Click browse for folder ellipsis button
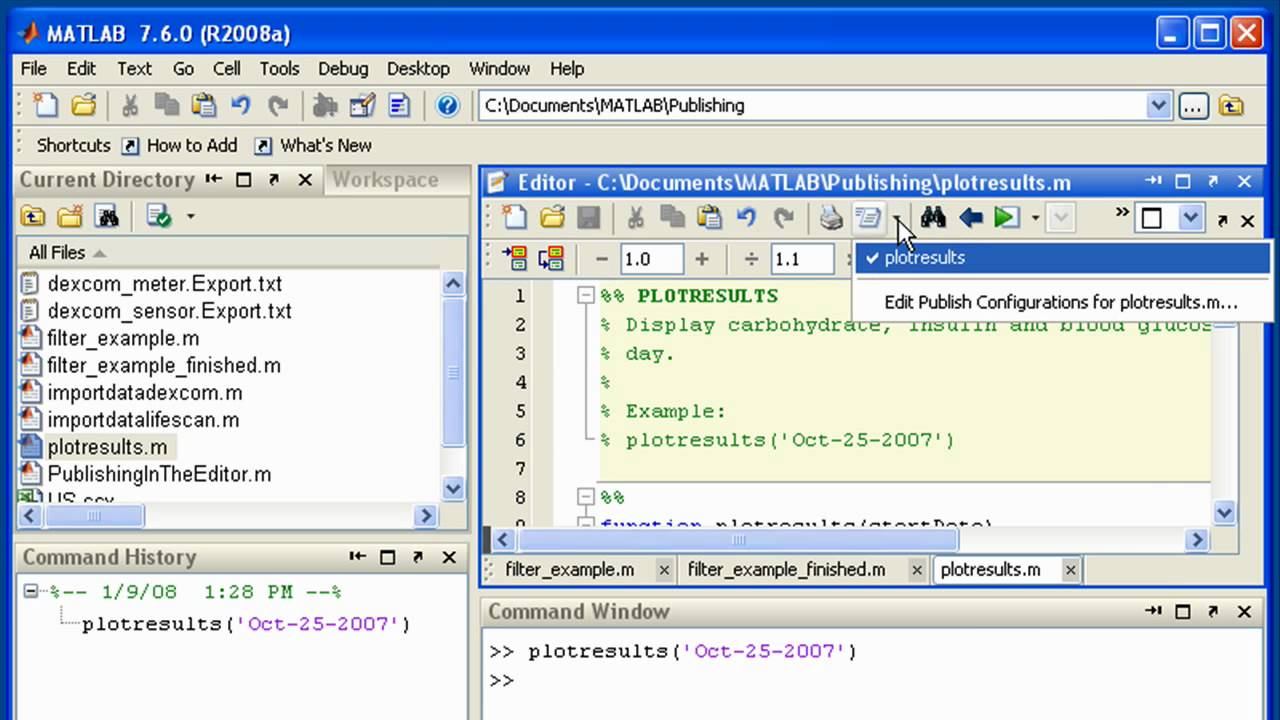The width and height of the screenshot is (1280, 720). point(1194,106)
